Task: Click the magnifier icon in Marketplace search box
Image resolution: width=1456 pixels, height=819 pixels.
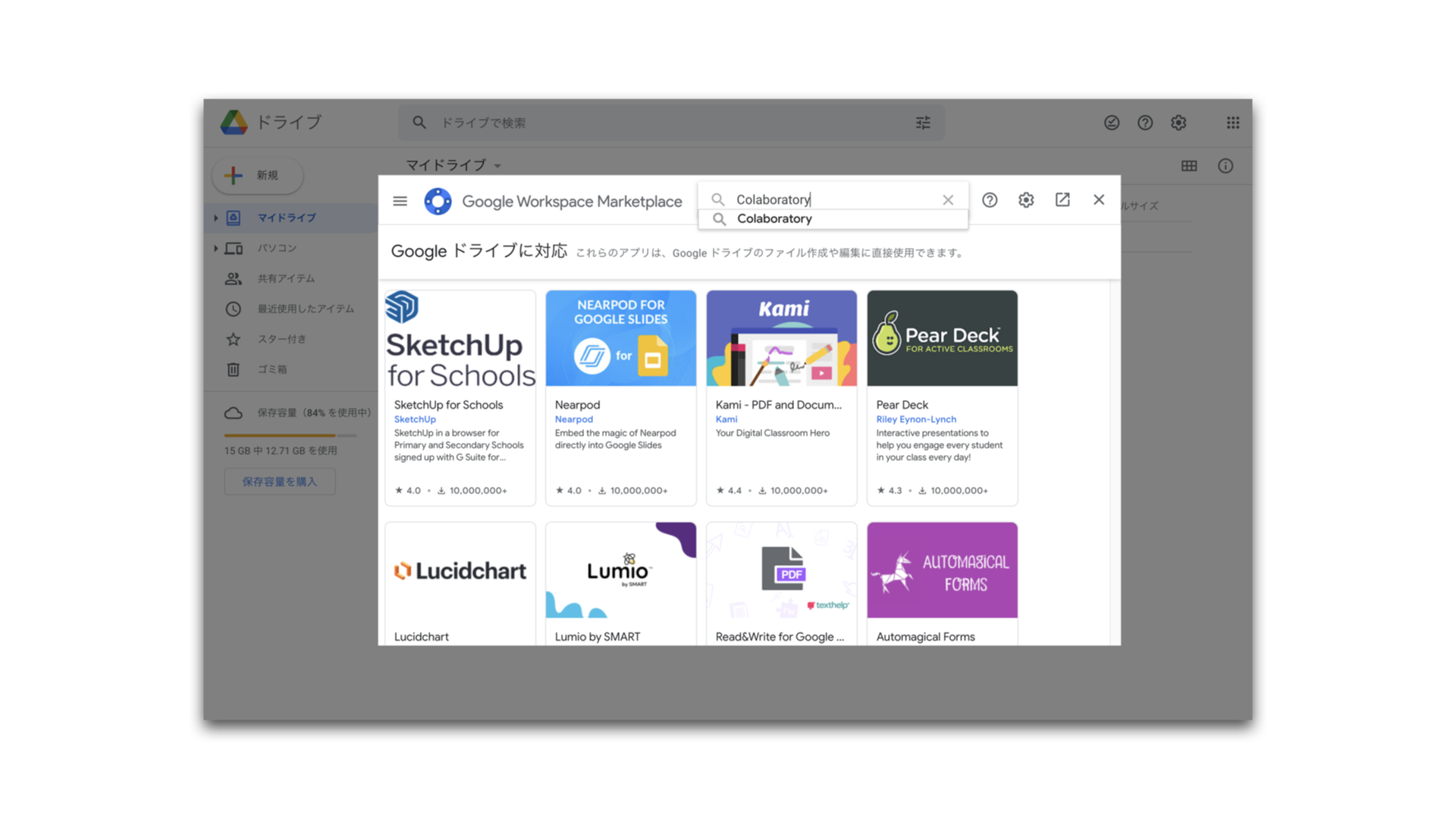Action: click(717, 199)
